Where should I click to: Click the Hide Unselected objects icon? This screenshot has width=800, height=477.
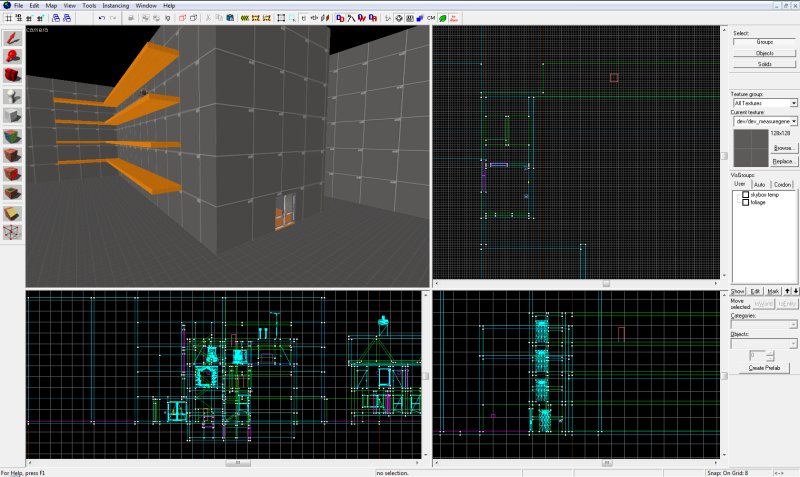coord(193,18)
